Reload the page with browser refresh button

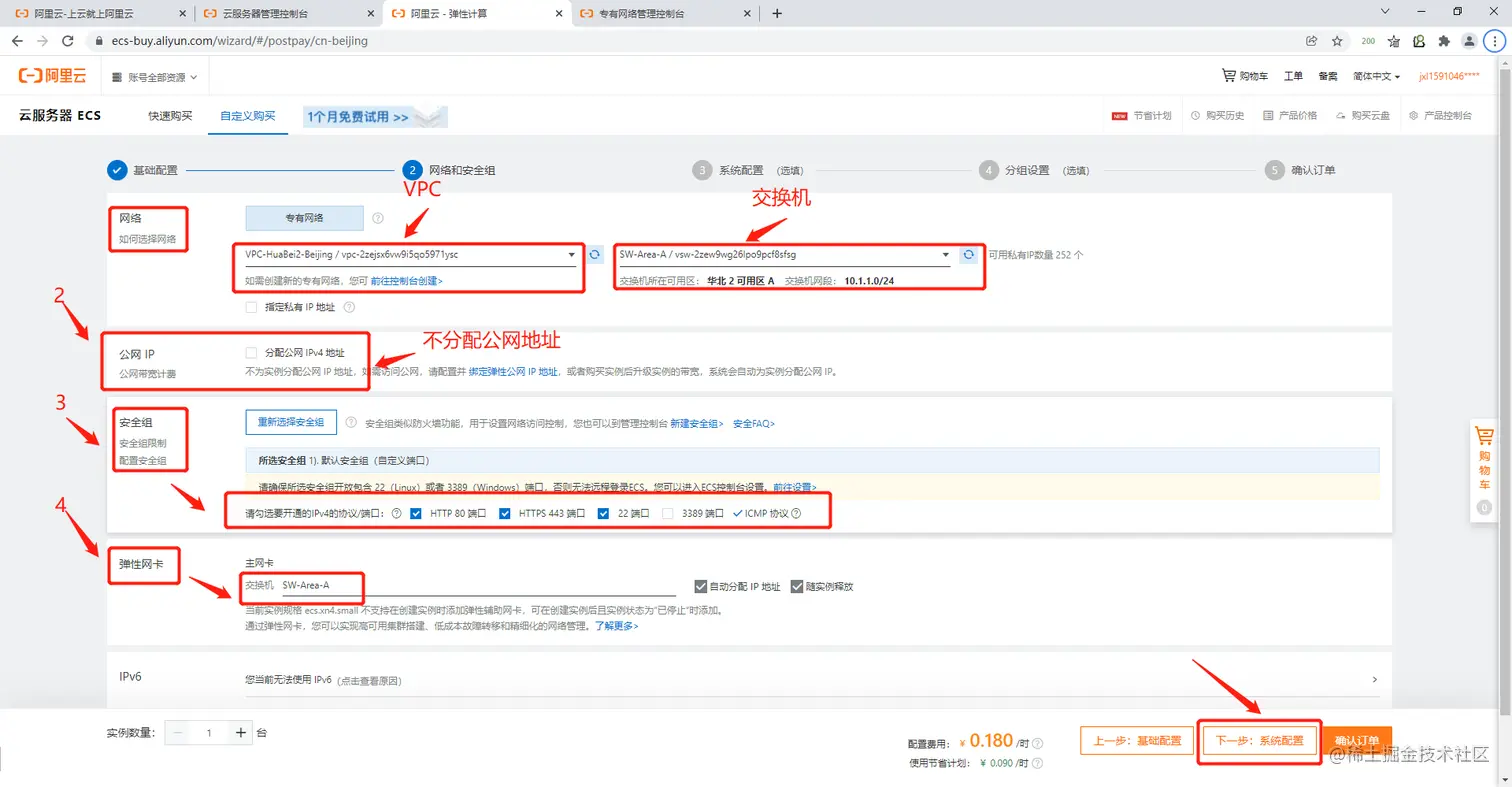pos(67,41)
